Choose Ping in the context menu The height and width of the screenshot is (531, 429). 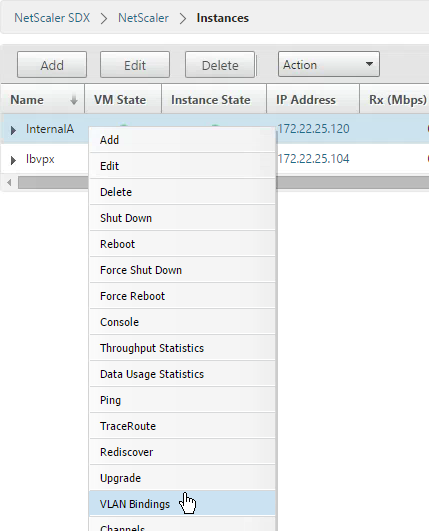pos(183,400)
